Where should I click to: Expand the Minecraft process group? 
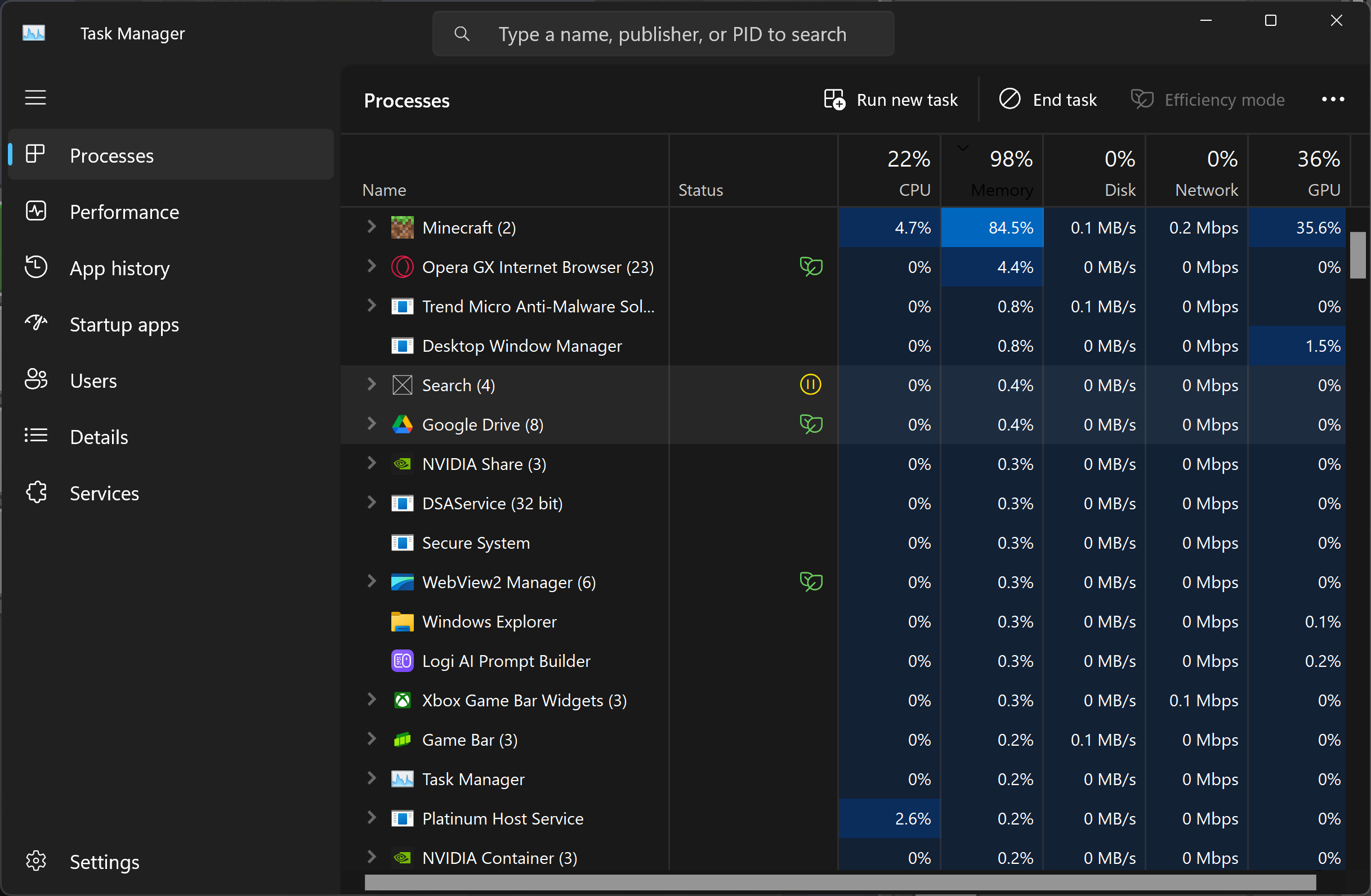pyautogui.click(x=372, y=227)
